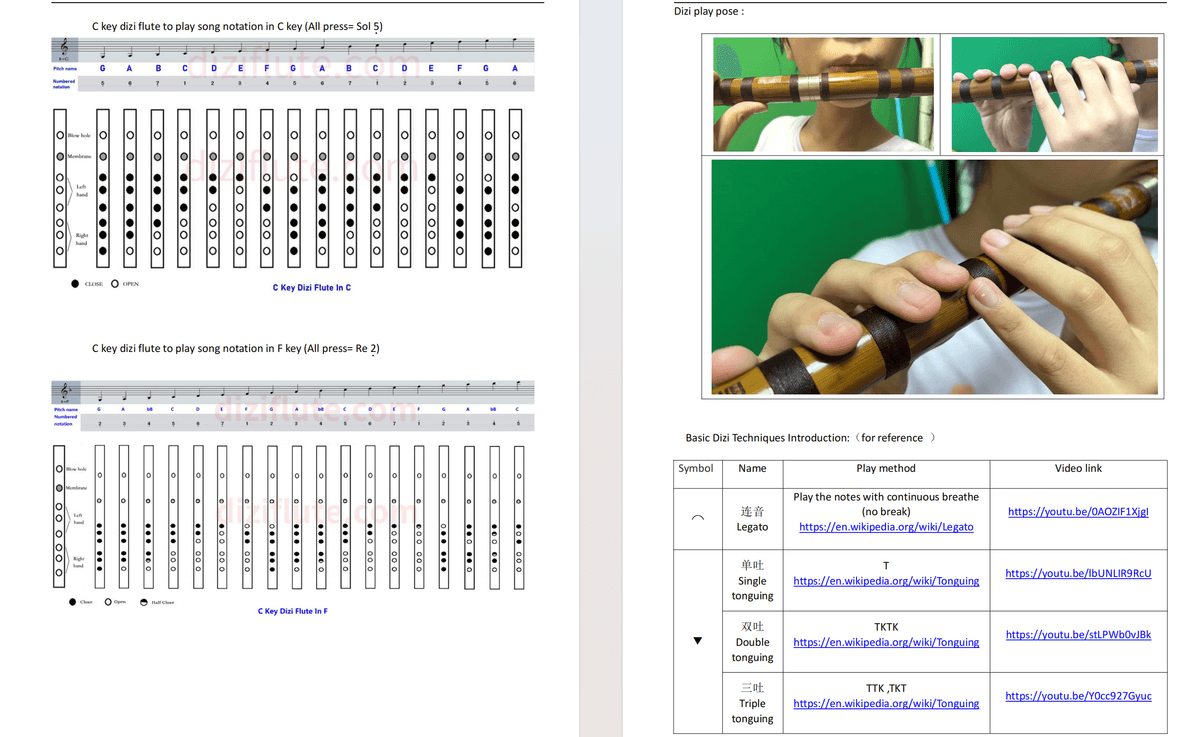Click the 'Half Close' legend text
Screen dimensions: 1200x737
(162, 603)
